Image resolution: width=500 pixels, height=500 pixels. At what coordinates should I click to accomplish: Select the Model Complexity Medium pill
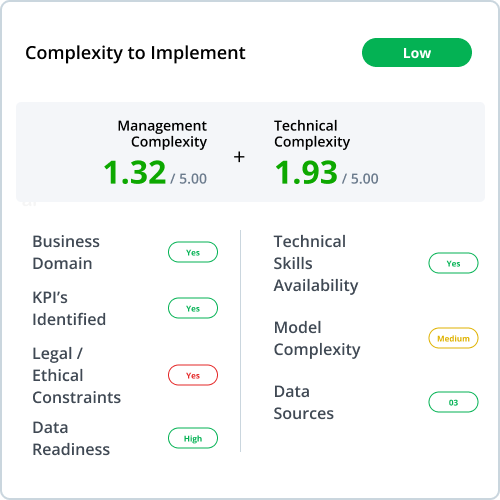(x=453, y=338)
